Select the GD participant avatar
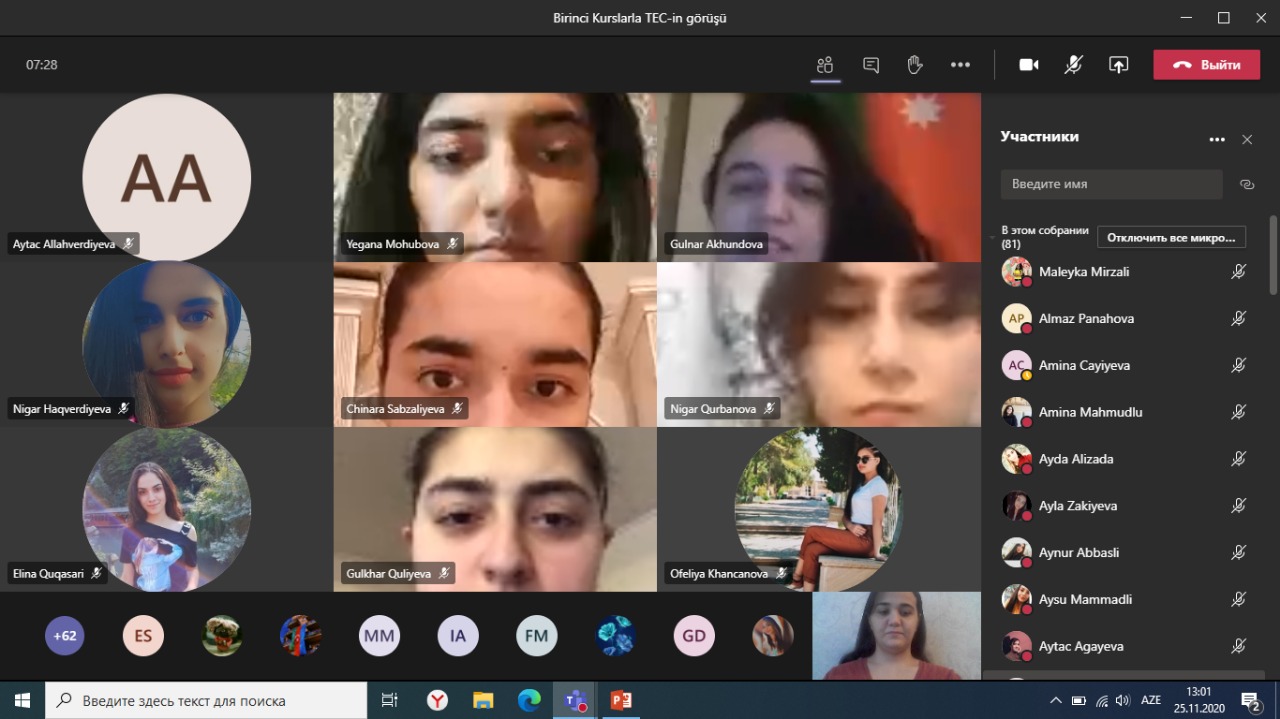The height and width of the screenshot is (719, 1280). [694, 635]
